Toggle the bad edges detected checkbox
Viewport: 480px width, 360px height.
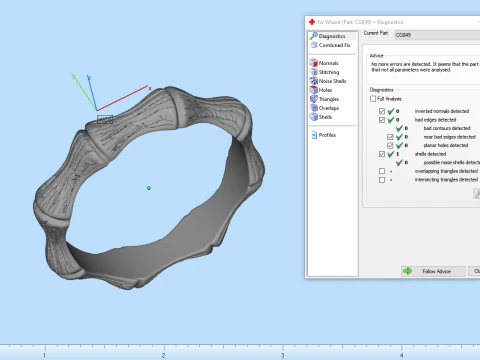[x=382, y=120]
